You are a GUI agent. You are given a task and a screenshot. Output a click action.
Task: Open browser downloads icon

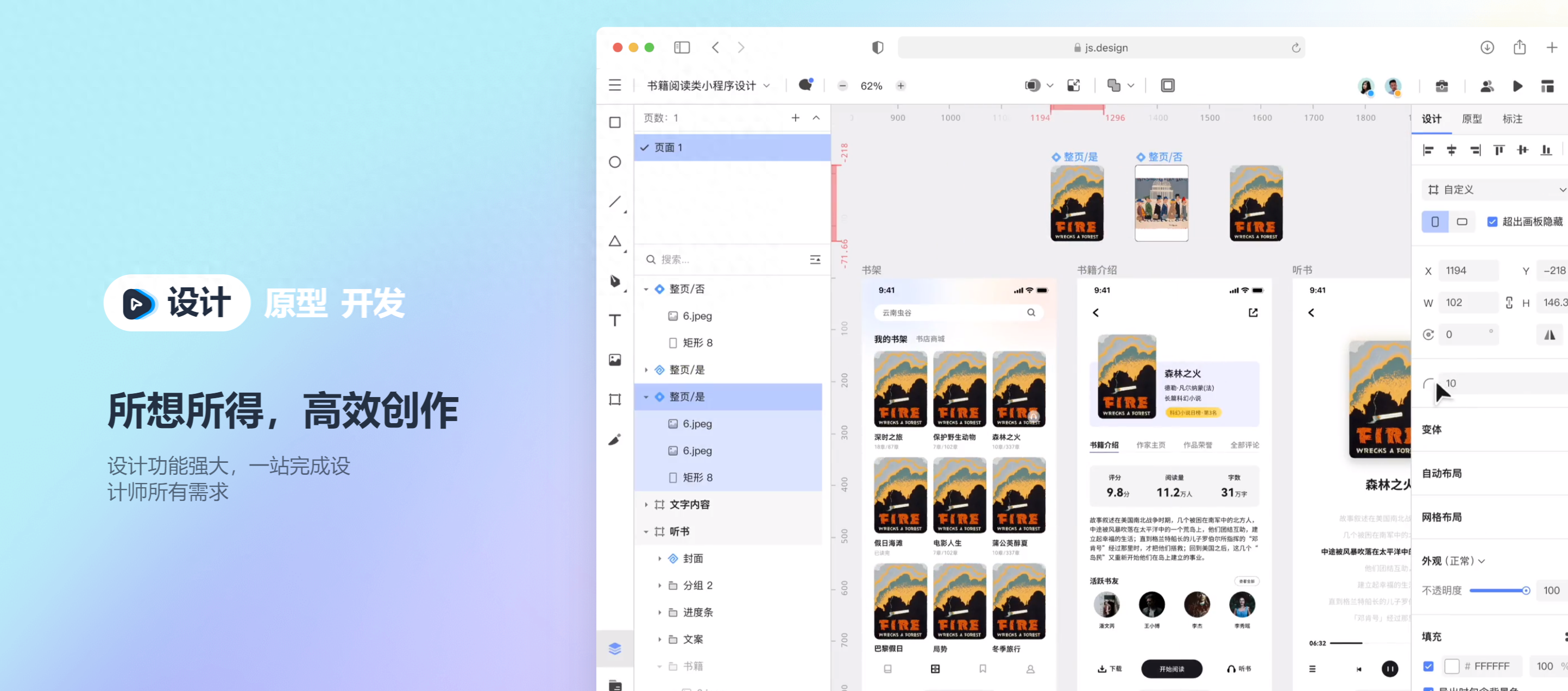coord(1487,47)
